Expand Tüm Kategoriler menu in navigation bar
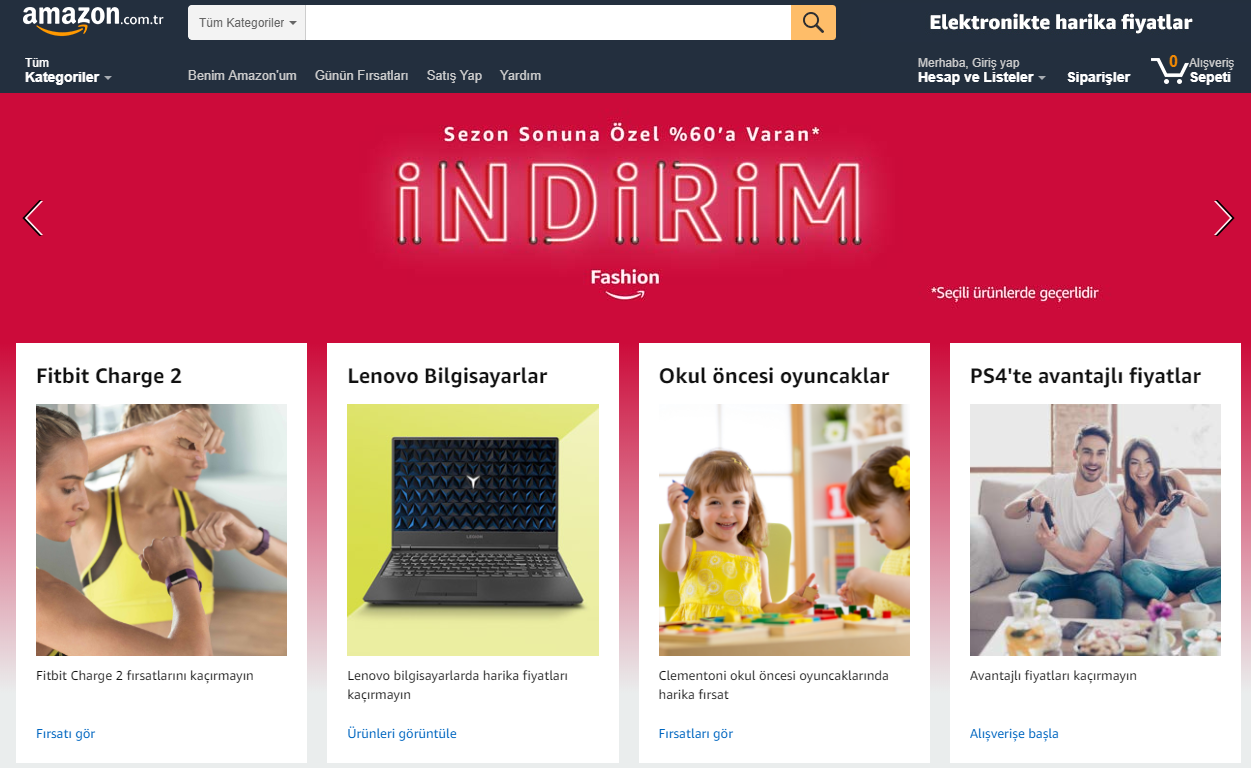This screenshot has width=1251, height=768. pos(68,71)
